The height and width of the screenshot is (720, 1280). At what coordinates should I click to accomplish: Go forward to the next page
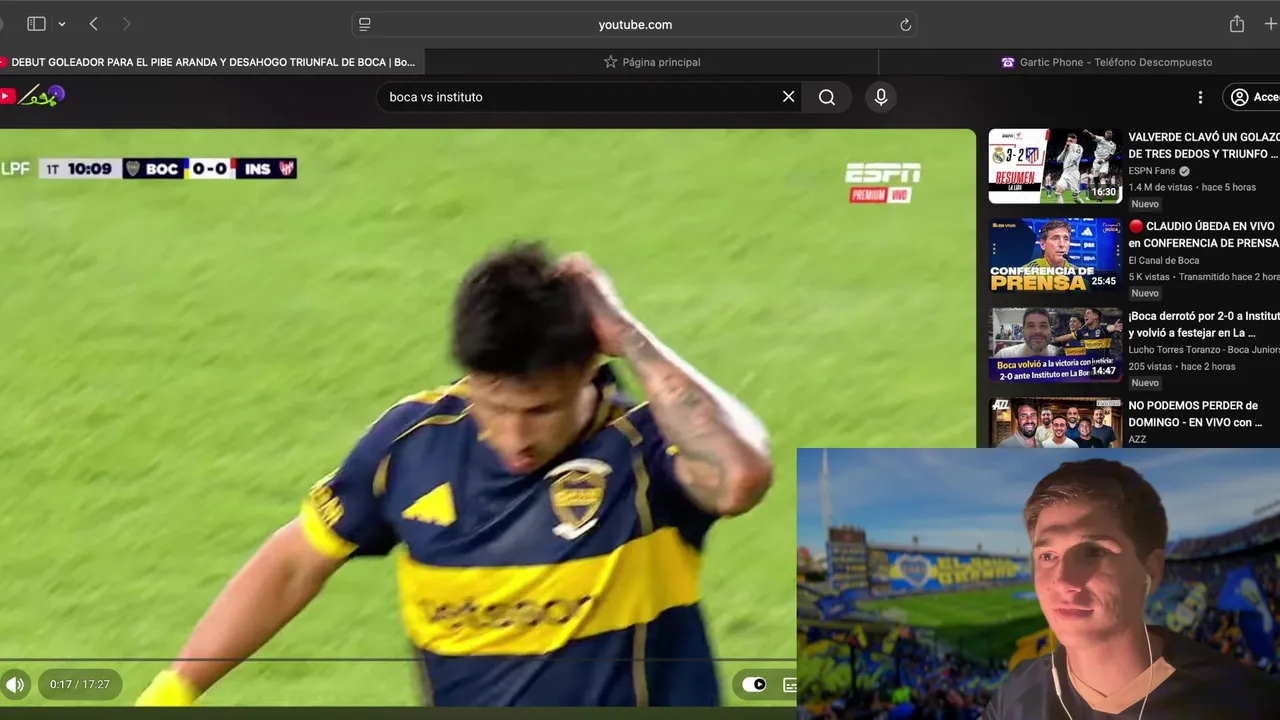[x=126, y=24]
